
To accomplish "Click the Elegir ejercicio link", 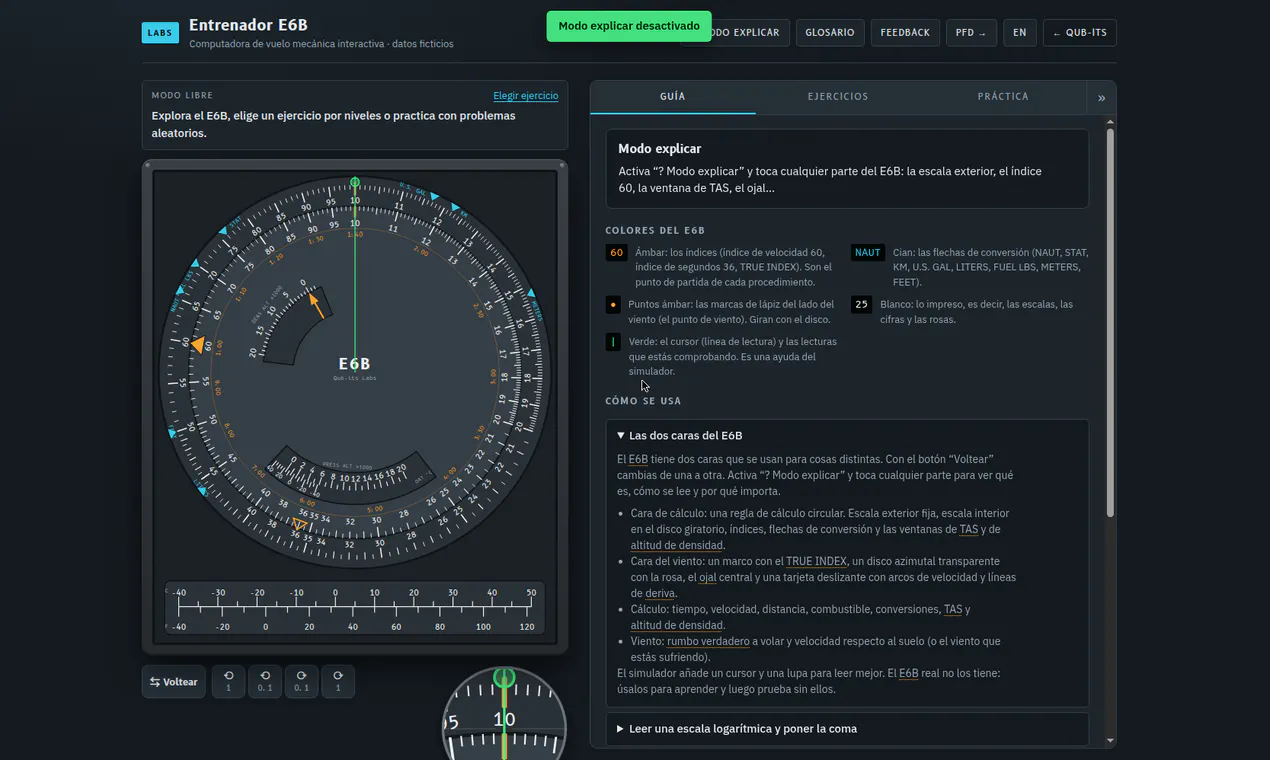I will click(x=526, y=96).
